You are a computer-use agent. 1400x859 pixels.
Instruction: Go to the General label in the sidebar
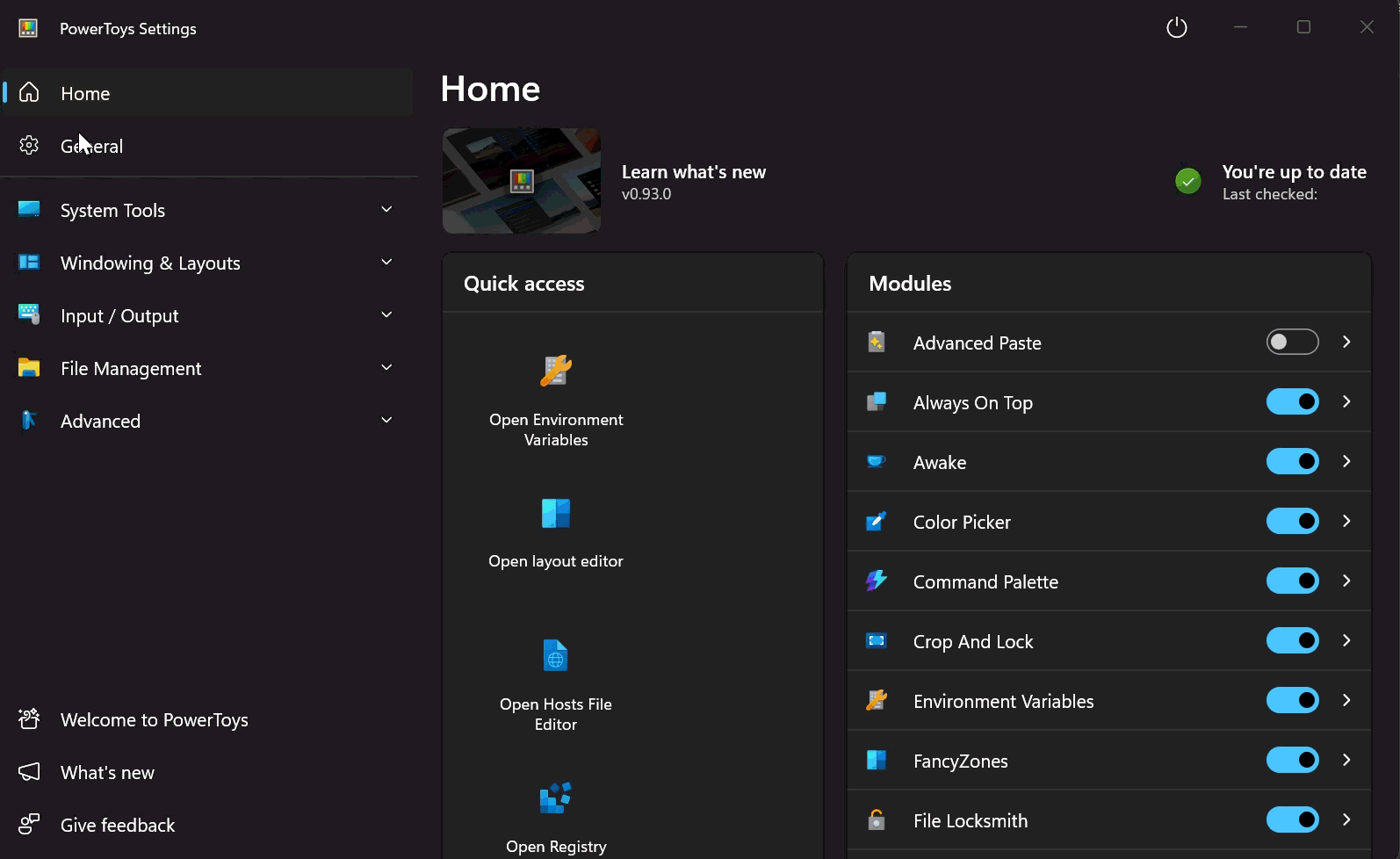tap(91, 146)
